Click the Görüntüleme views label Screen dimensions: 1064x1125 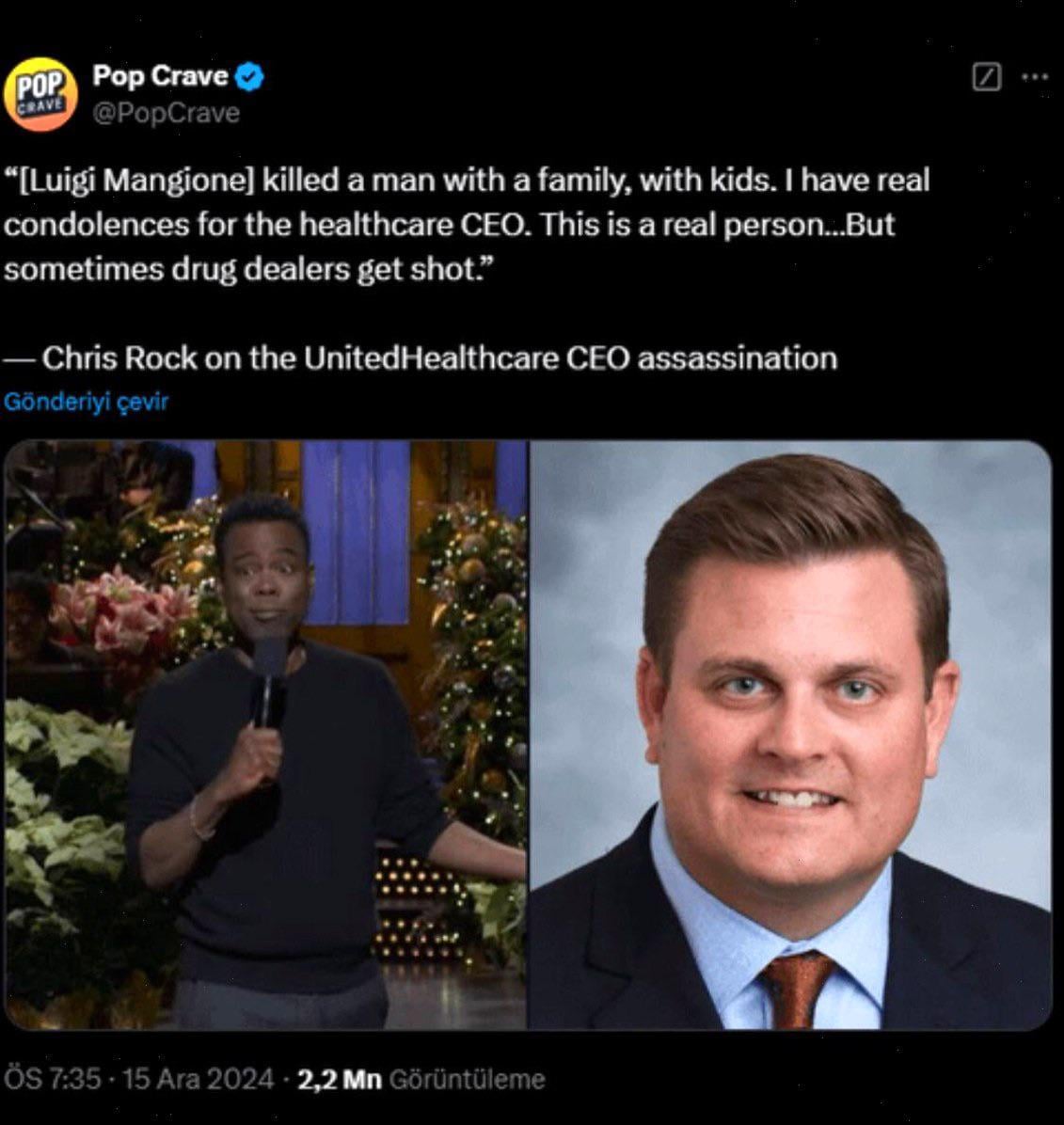click(467, 1079)
